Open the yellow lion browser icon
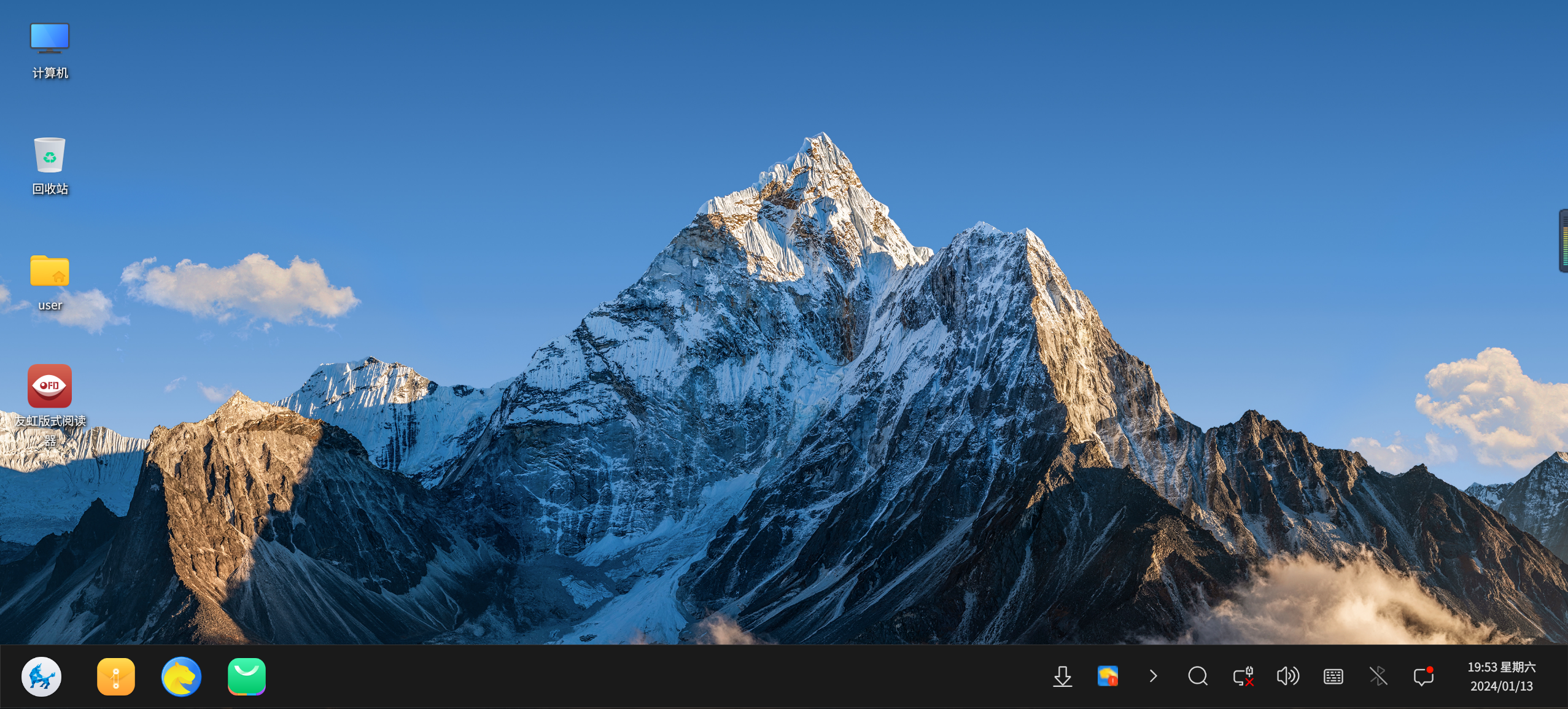Viewport: 1568px width, 709px height. [181, 676]
